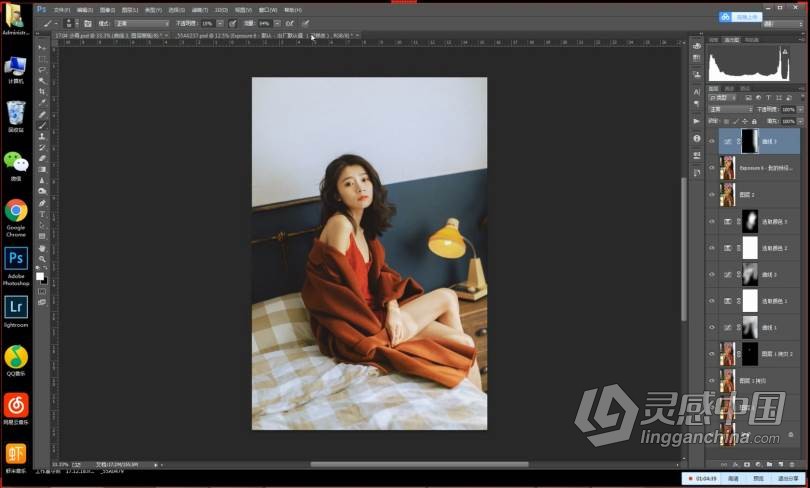The image size is (810, 488).
Task: Hide the 图层 2 layer
Action: pos(712,195)
